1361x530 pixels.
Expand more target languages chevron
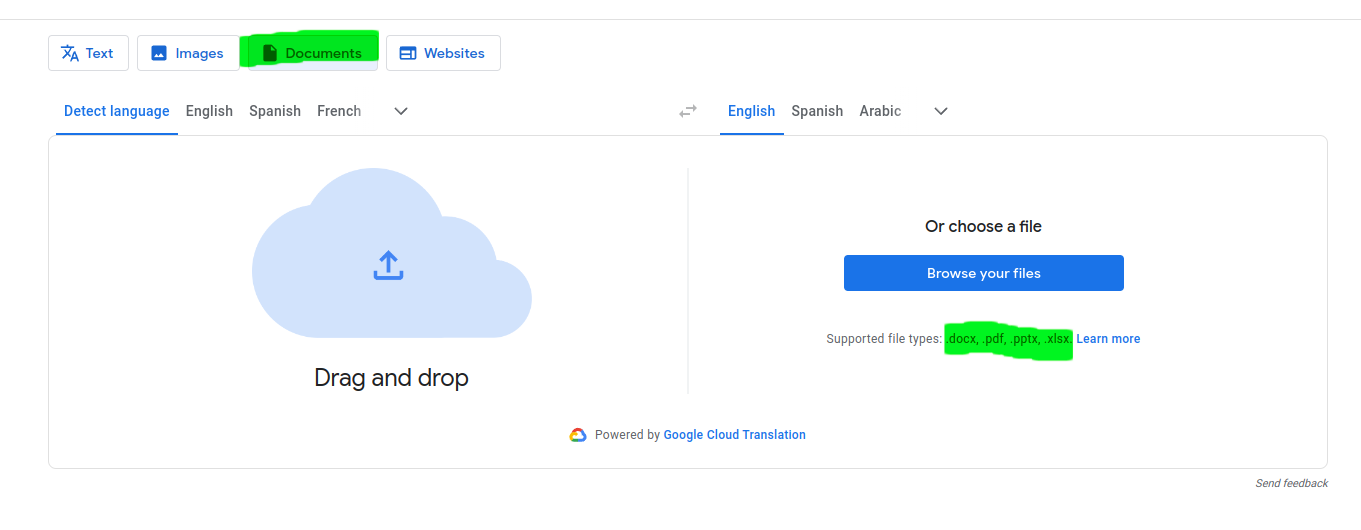[941, 111]
